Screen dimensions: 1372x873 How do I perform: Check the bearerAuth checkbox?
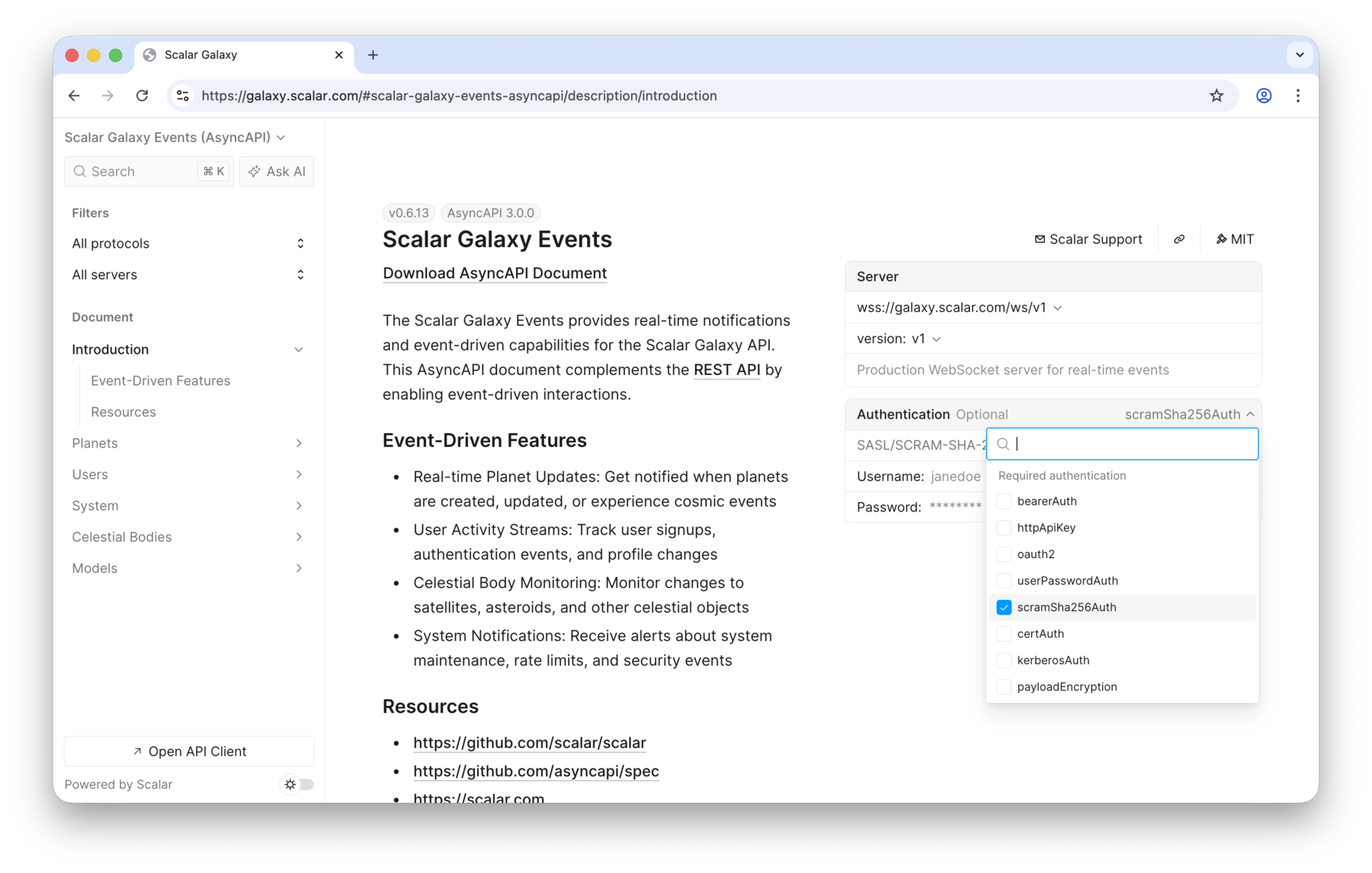tap(1004, 502)
